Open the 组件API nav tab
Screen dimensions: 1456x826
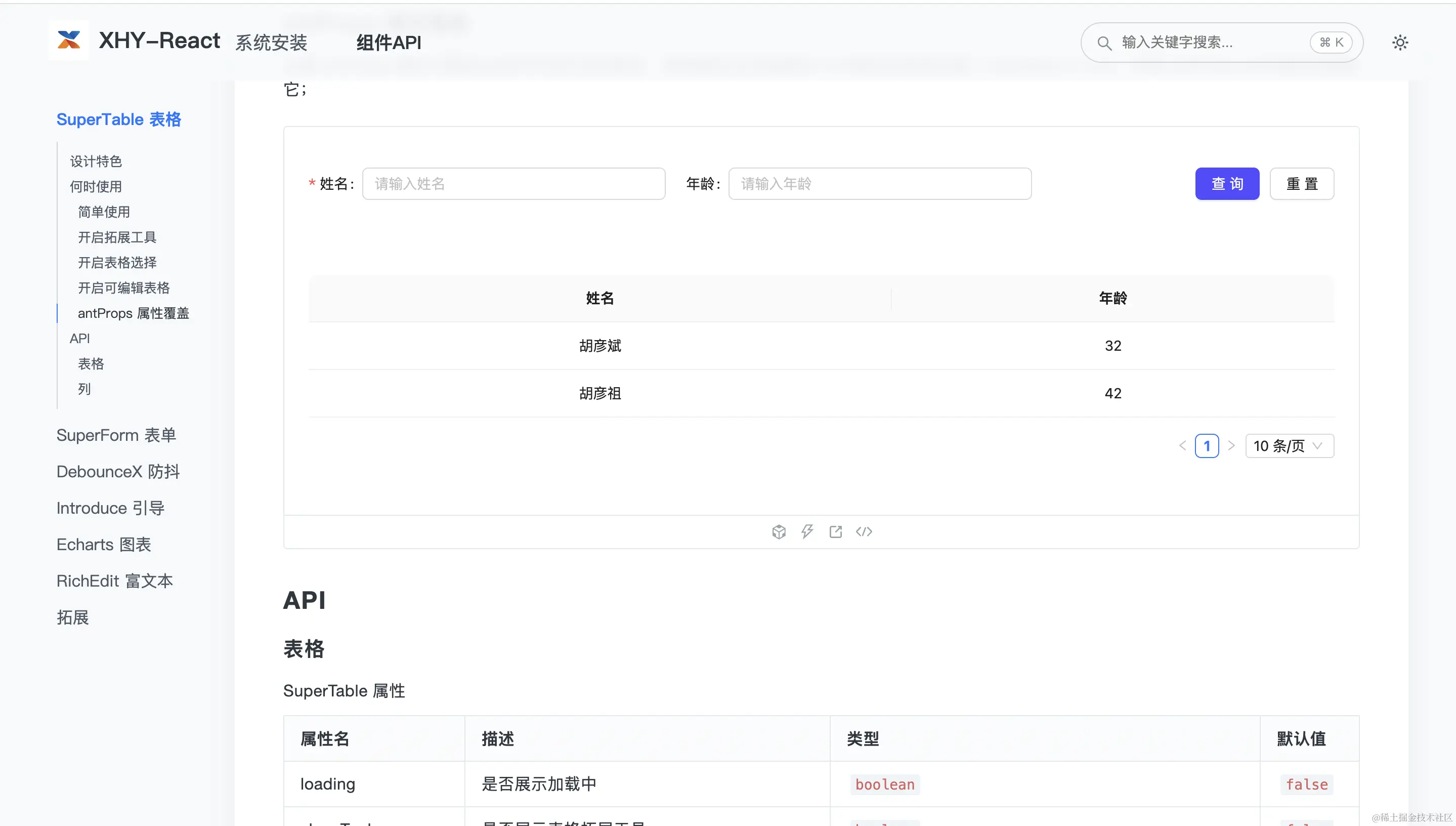(x=389, y=43)
